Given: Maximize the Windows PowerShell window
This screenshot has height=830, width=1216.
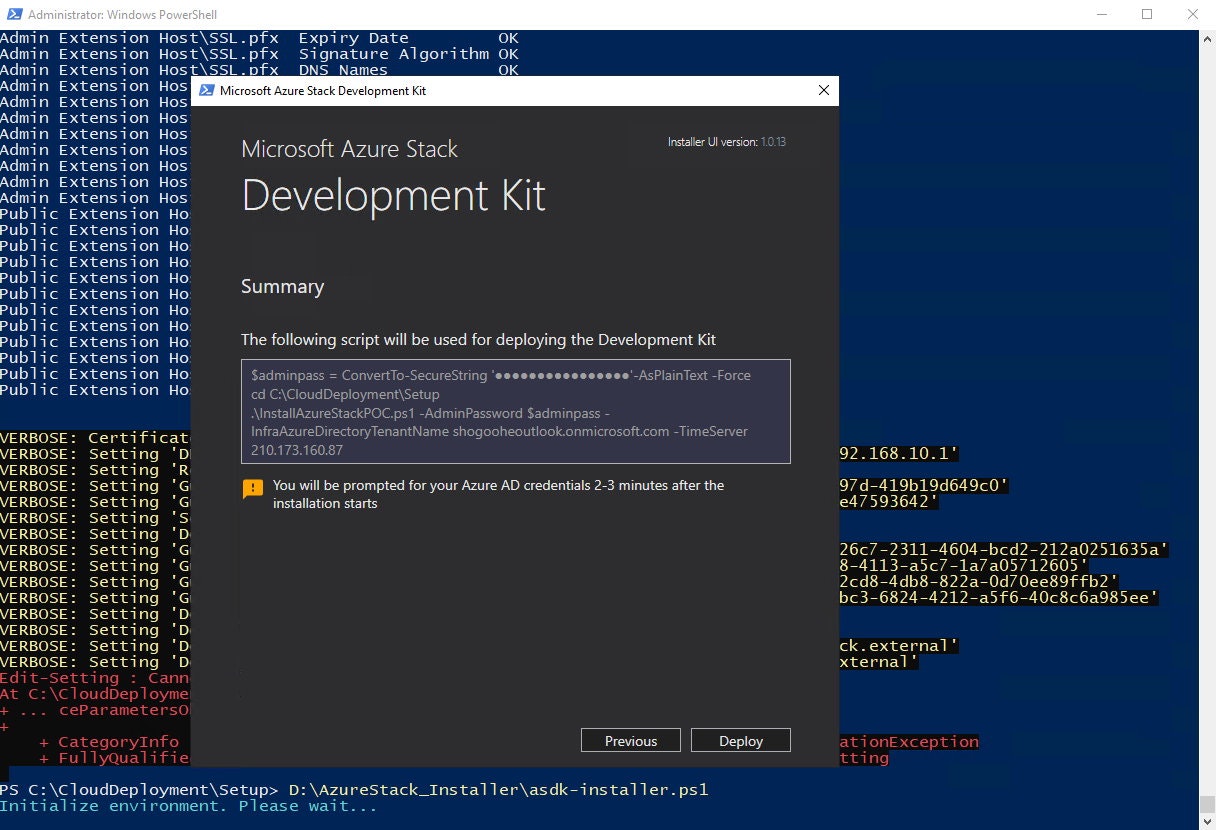Looking at the screenshot, I should [x=1147, y=14].
